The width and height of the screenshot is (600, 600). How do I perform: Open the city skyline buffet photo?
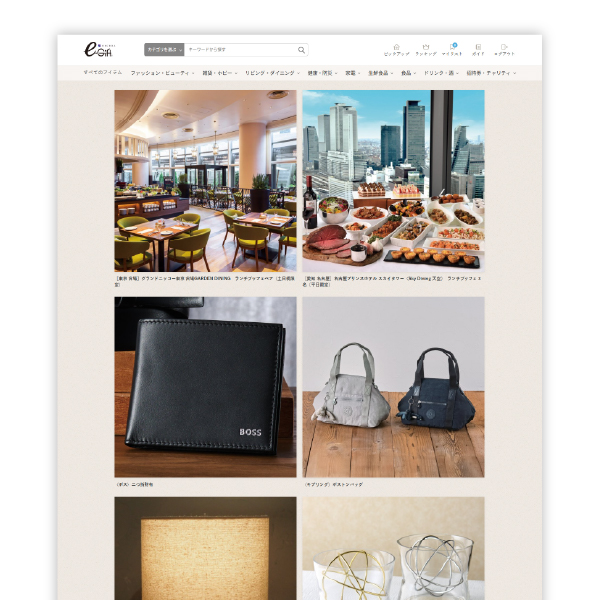393,180
